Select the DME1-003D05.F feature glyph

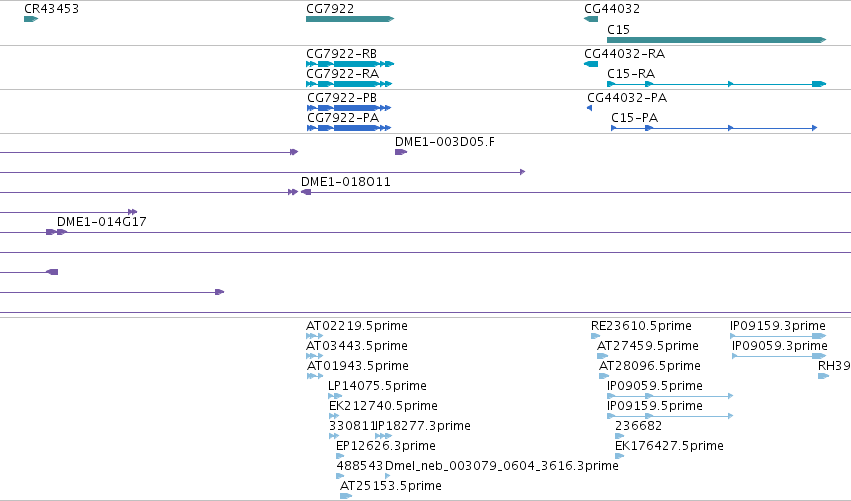coord(401,152)
